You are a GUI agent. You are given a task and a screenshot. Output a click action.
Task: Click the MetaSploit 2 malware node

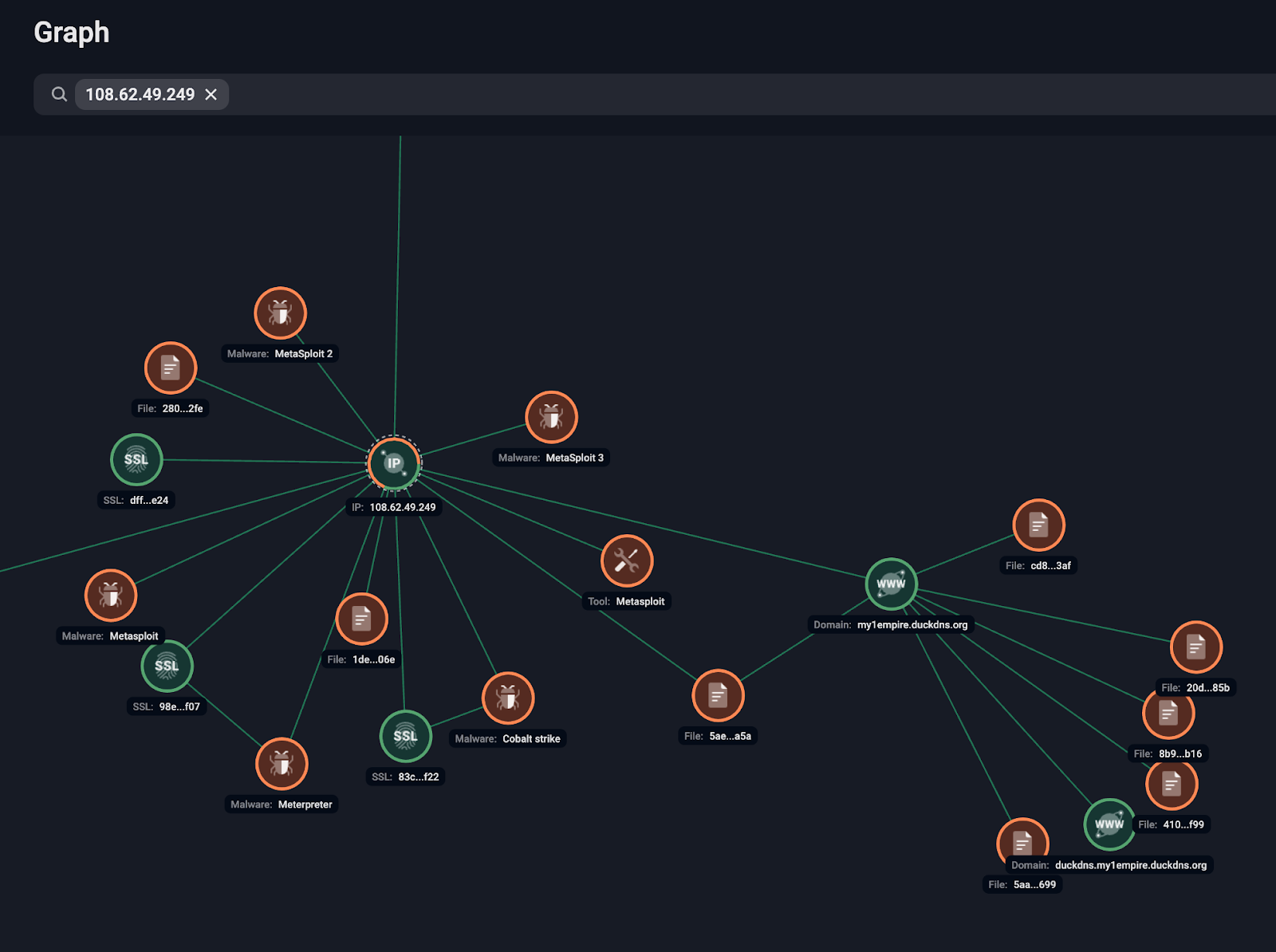pyautogui.click(x=280, y=313)
